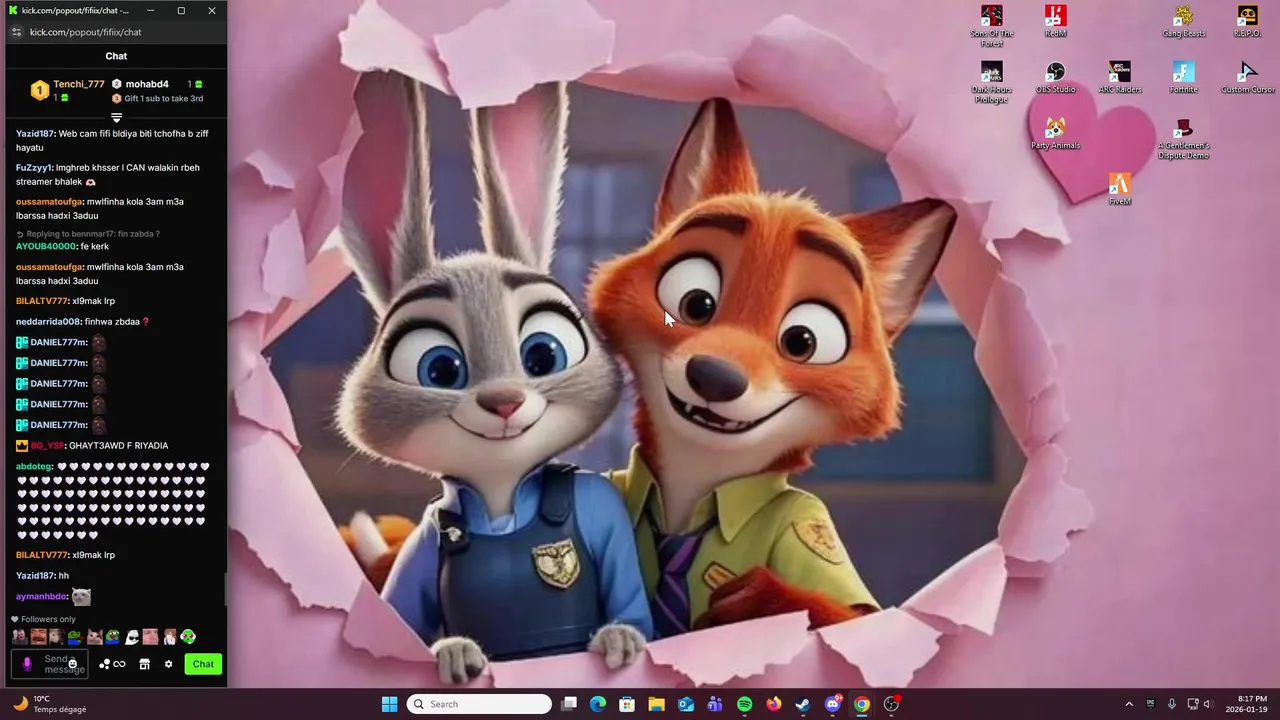Open OBS from the taskbar
This screenshot has width=1280, height=720.
point(891,704)
